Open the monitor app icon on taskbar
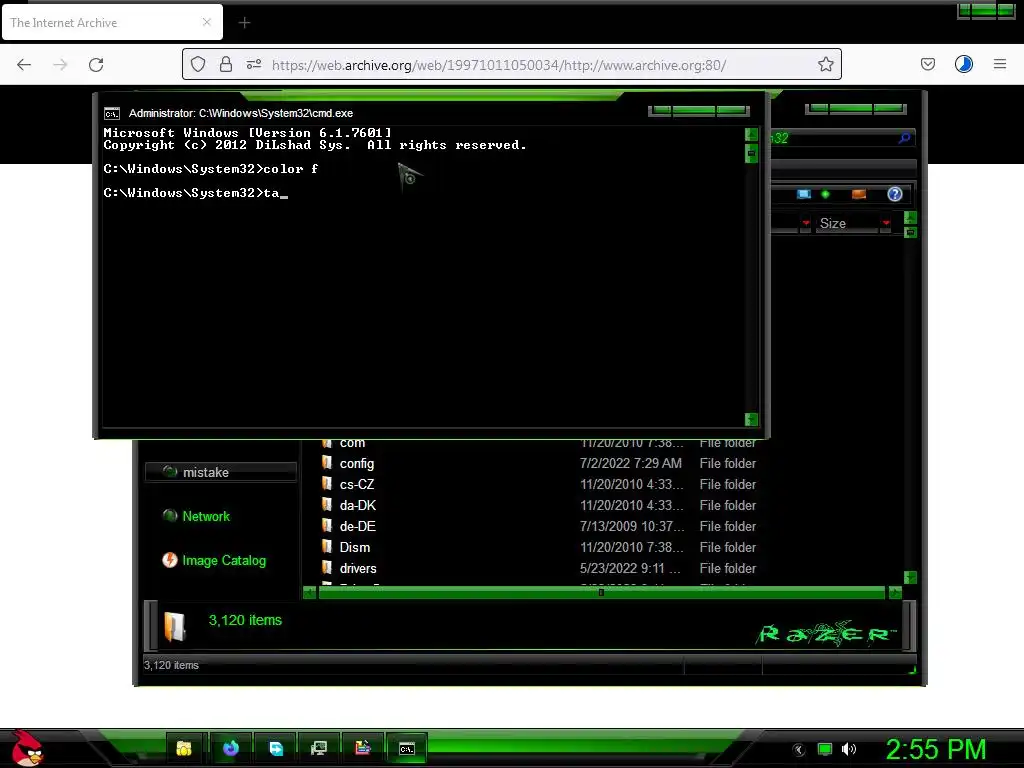Image resolution: width=1024 pixels, height=768 pixels. tap(319, 748)
